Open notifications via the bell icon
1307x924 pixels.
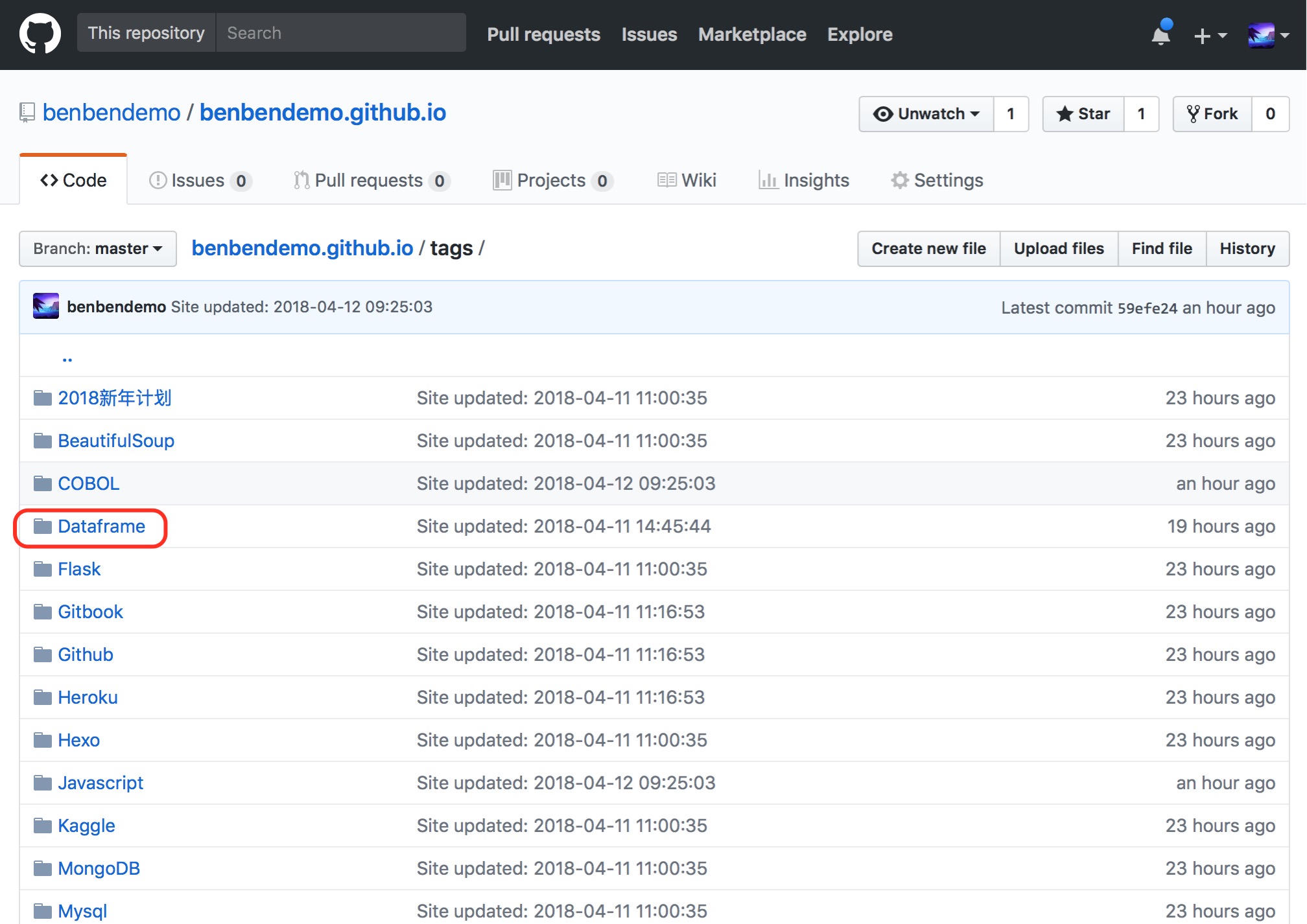(1160, 36)
